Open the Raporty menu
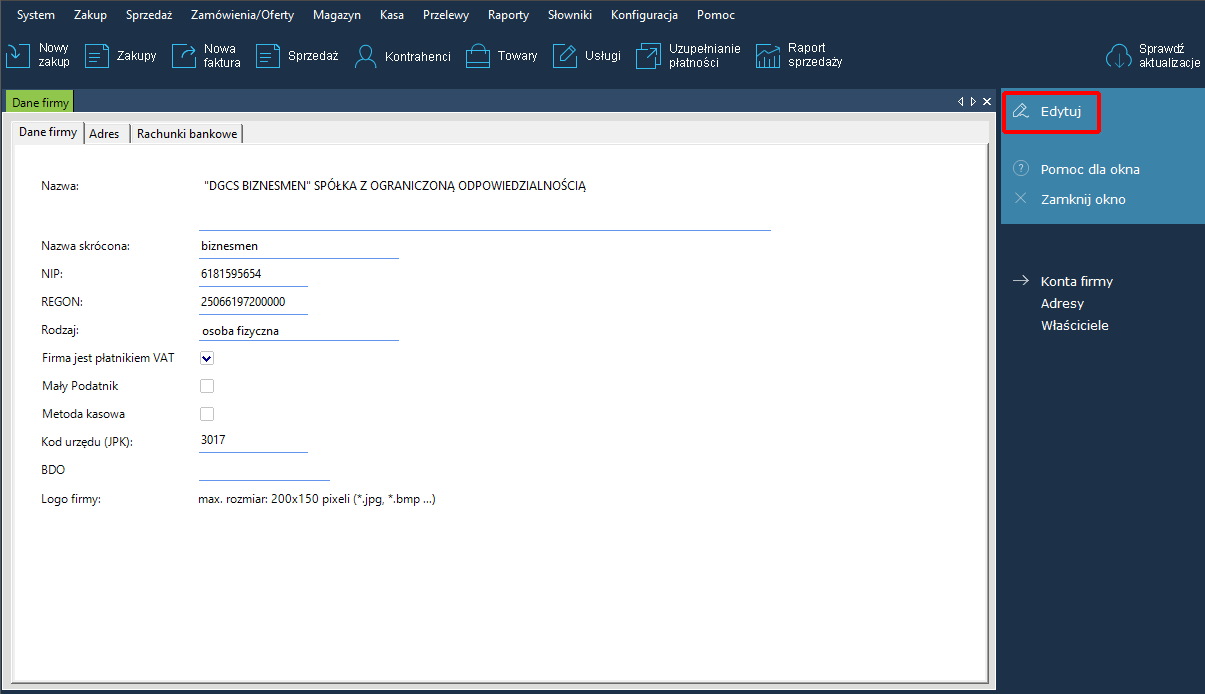This screenshot has height=694, width=1205. (508, 15)
